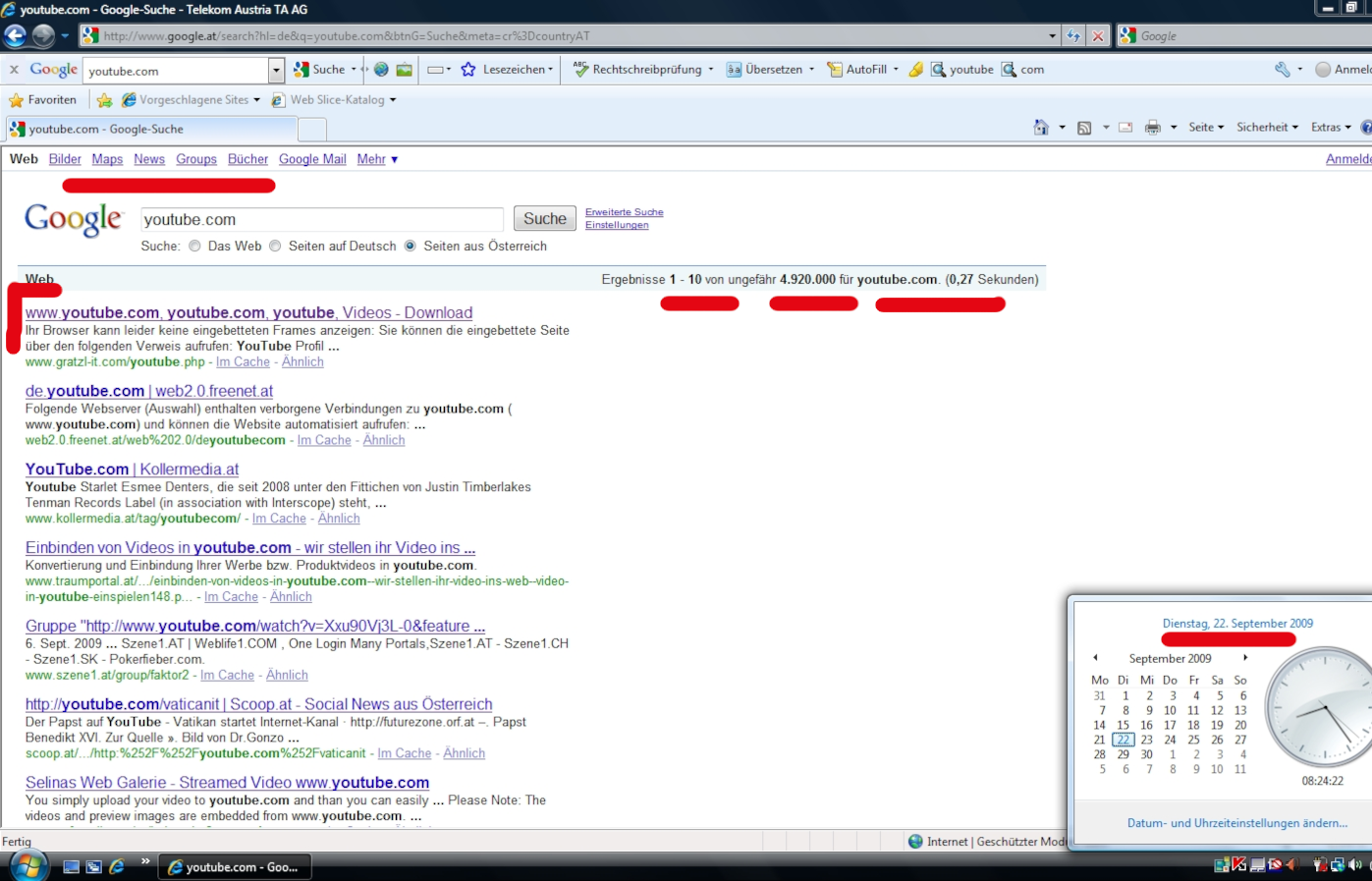Click the read mail envelope icon

[x=1125, y=128]
